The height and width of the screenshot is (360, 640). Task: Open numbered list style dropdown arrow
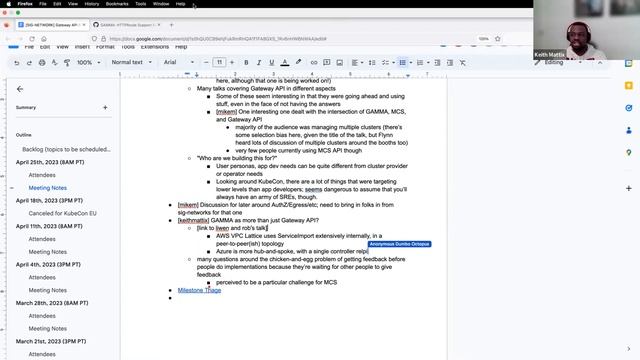pos(428,62)
